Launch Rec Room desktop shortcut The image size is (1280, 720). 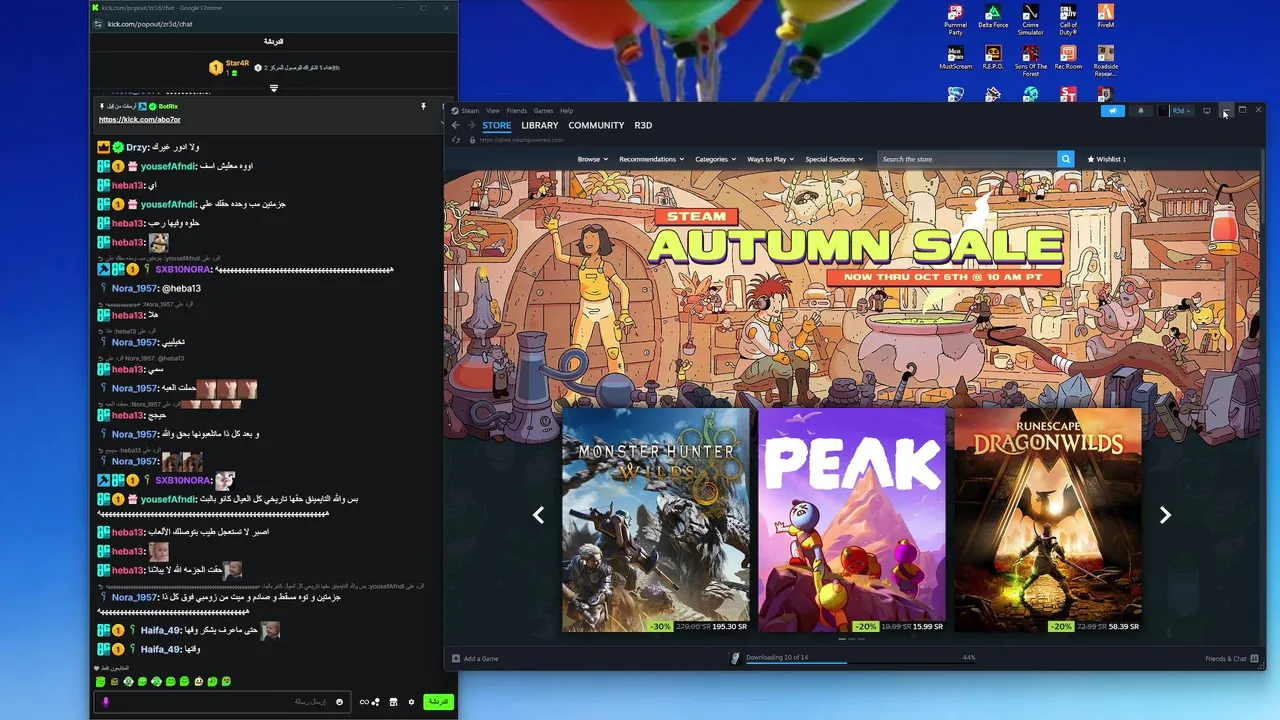[x=1068, y=58]
